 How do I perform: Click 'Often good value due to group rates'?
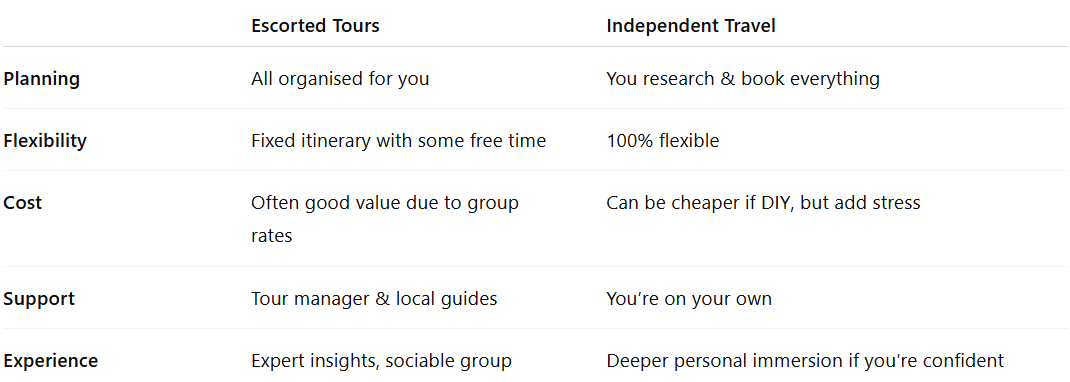(385, 219)
